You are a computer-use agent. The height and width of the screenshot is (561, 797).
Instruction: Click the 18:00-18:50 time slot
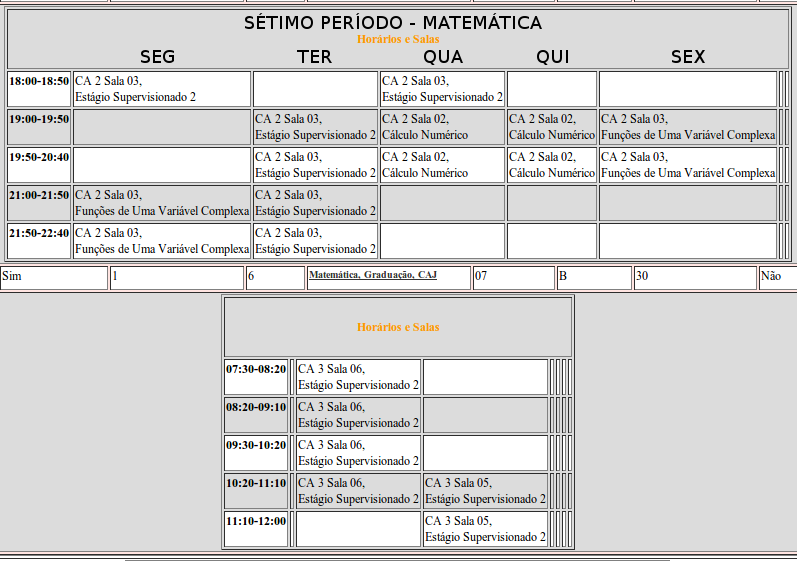coord(39,89)
